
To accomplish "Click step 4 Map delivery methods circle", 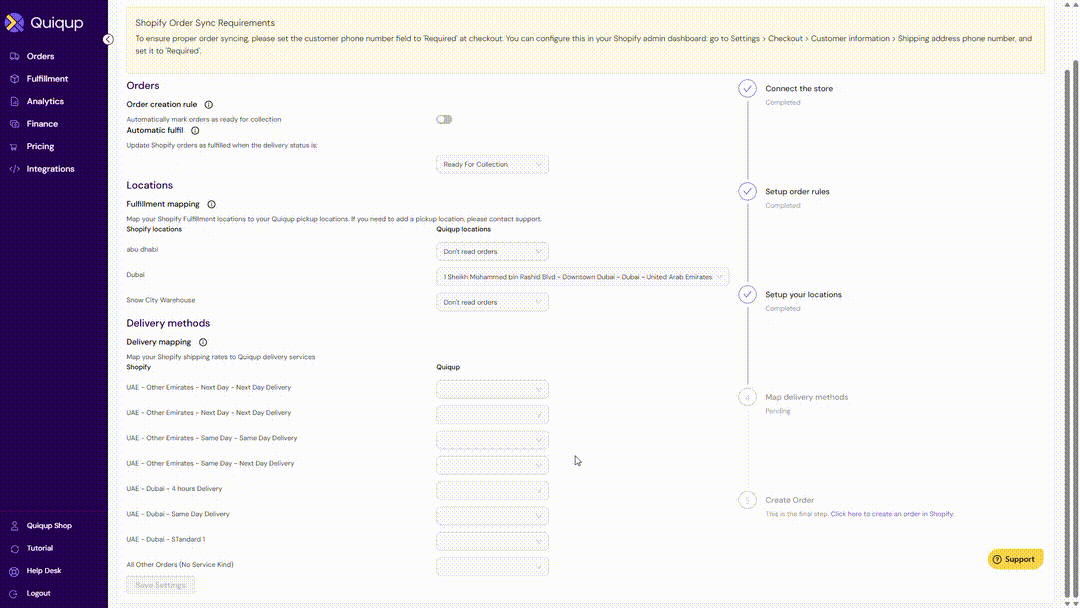I will coord(747,397).
